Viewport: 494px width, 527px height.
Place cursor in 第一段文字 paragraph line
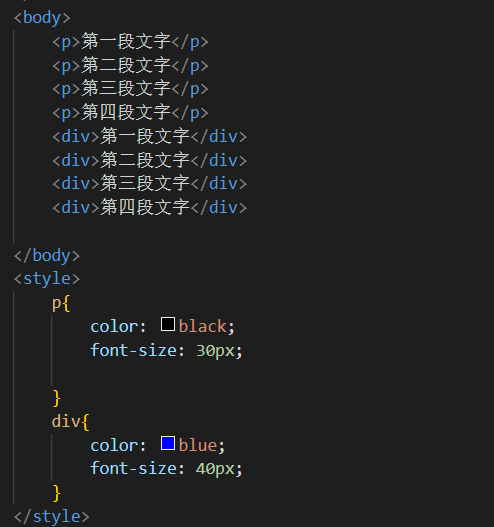pos(130,42)
